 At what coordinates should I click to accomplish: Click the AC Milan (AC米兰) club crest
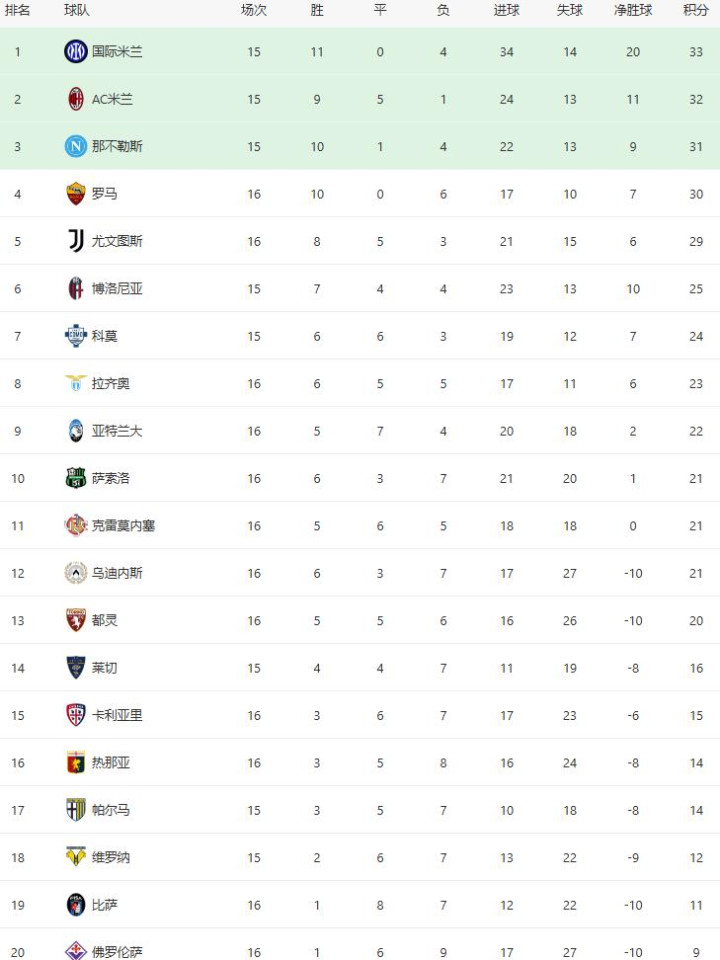tap(76, 99)
